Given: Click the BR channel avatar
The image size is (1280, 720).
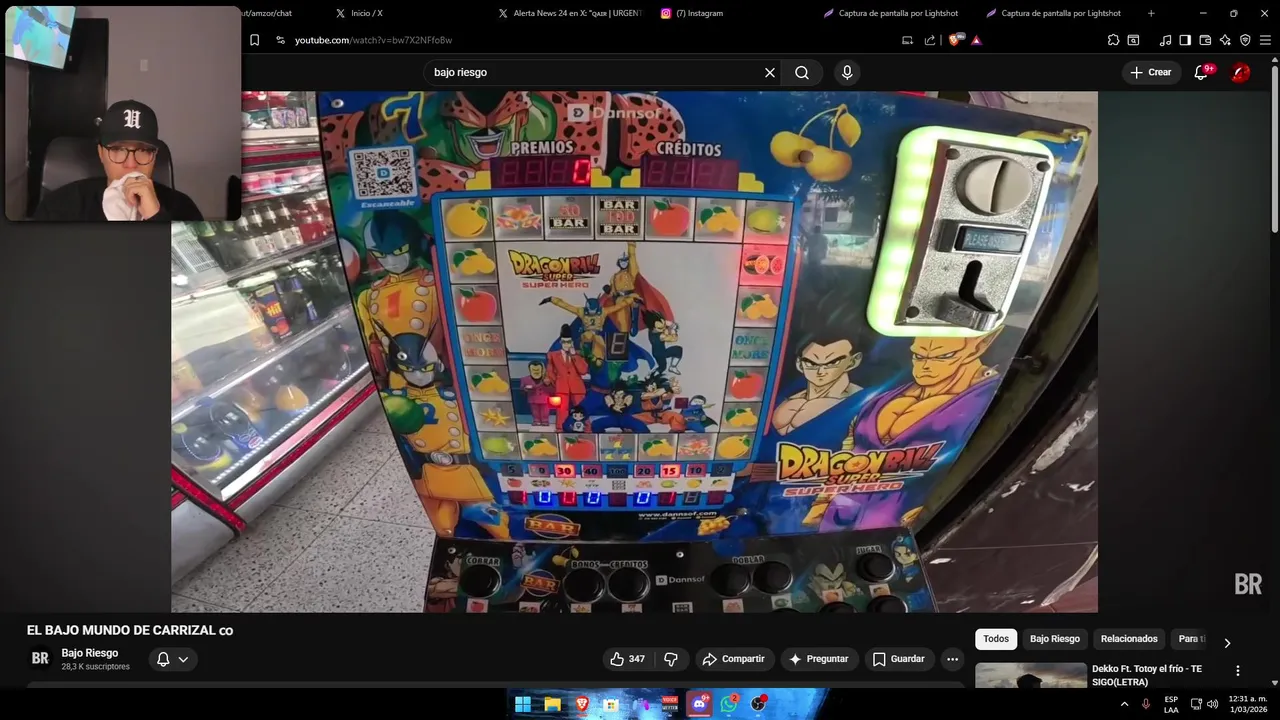Looking at the screenshot, I should (x=40, y=658).
